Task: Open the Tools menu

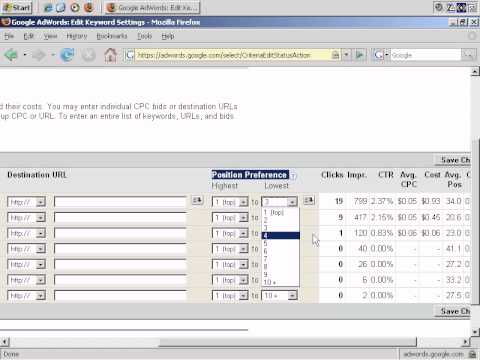Action: (x=144, y=36)
